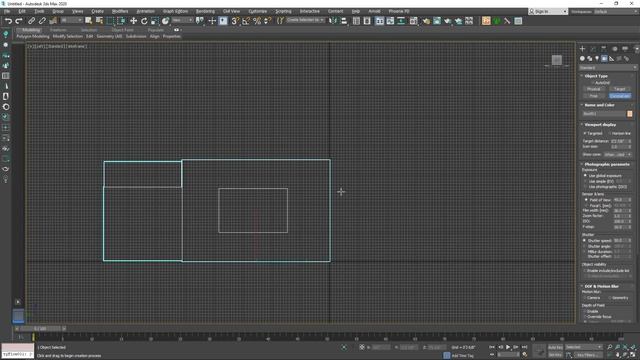Toggle the Spinner Snap icon
Screen dimensions: 640x360
click(268, 21)
